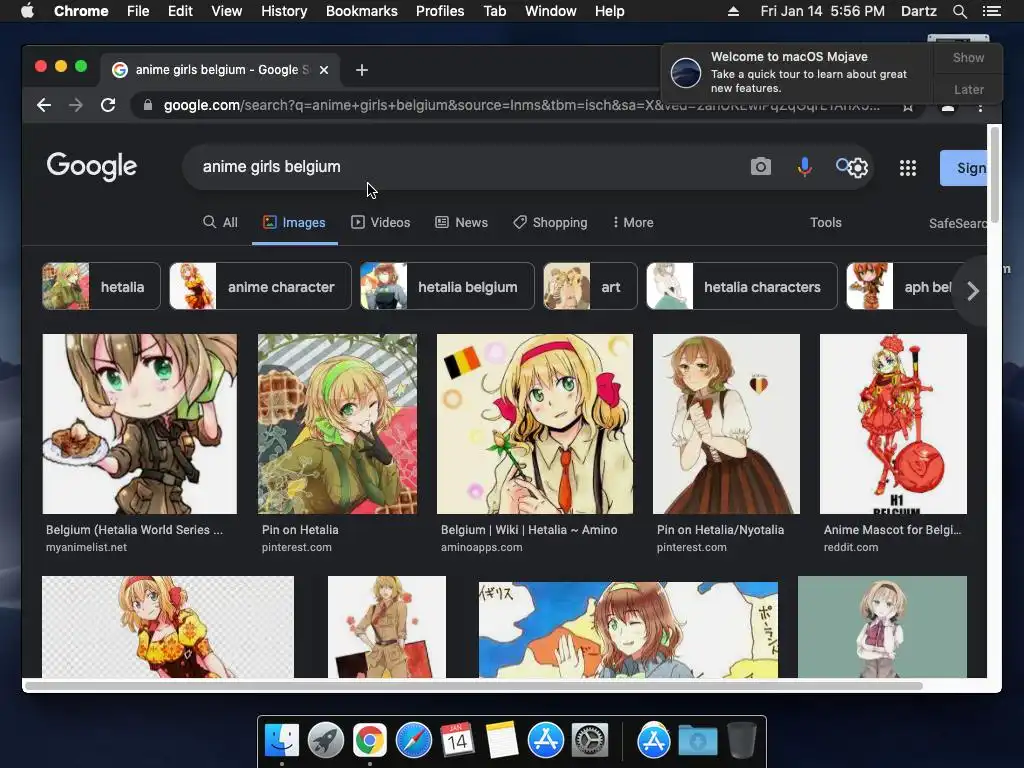The height and width of the screenshot is (768, 1024).
Task: Open the Belgium Wiki Hetalia Amino image
Action: [x=535, y=424]
